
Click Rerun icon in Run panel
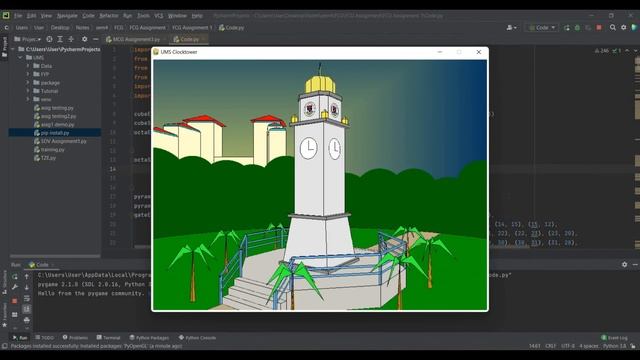pyautogui.click(x=15, y=277)
